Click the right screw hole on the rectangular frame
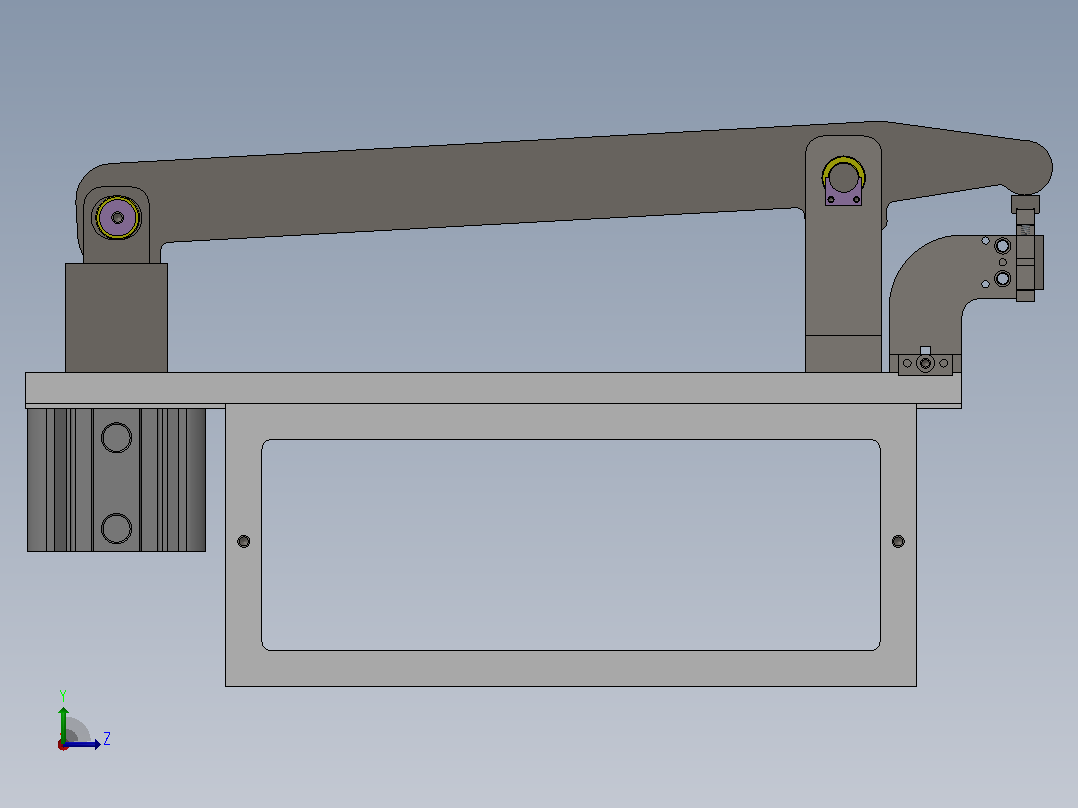This screenshot has height=808, width=1078. click(898, 541)
